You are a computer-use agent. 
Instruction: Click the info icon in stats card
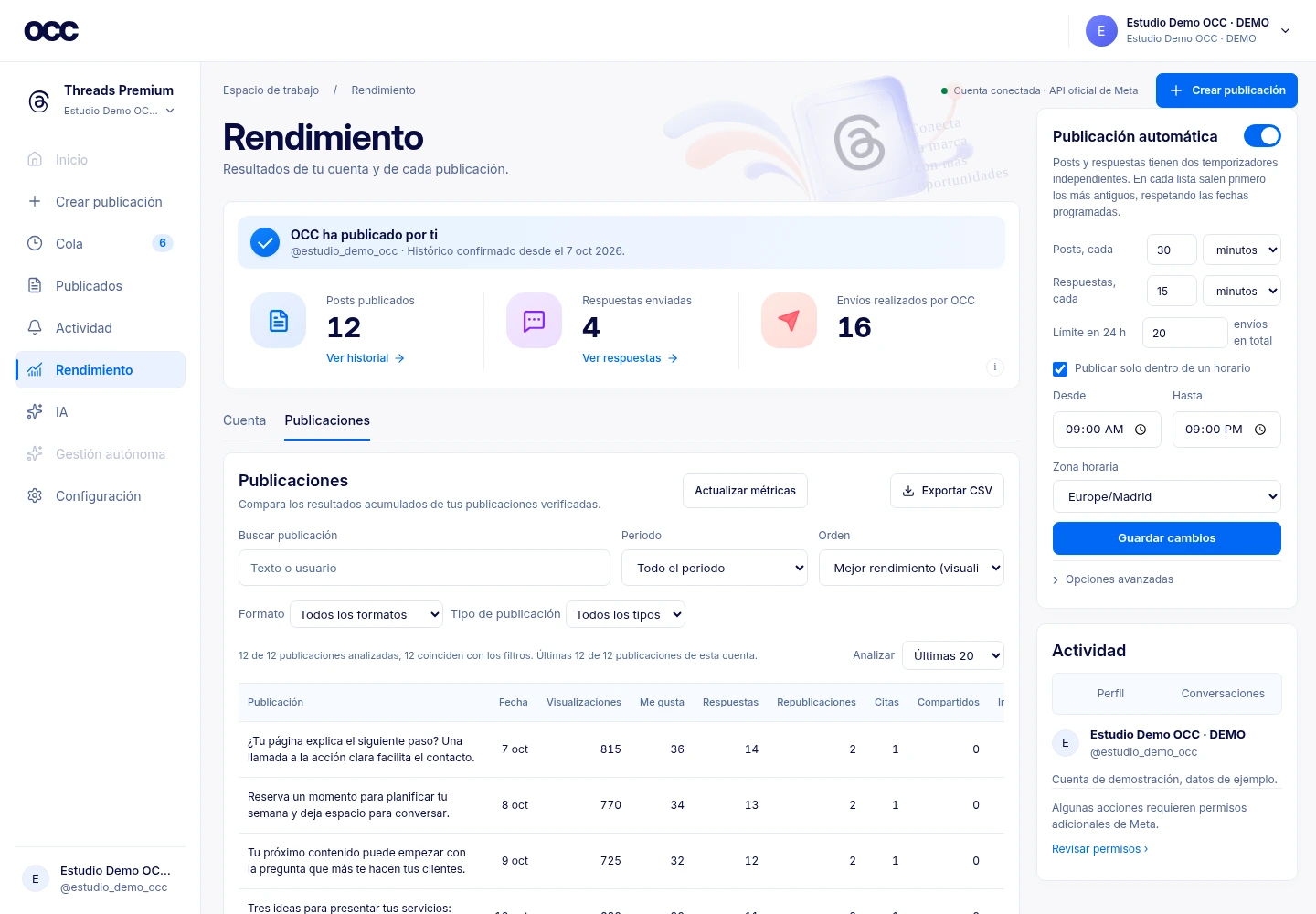[x=995, y=367]
